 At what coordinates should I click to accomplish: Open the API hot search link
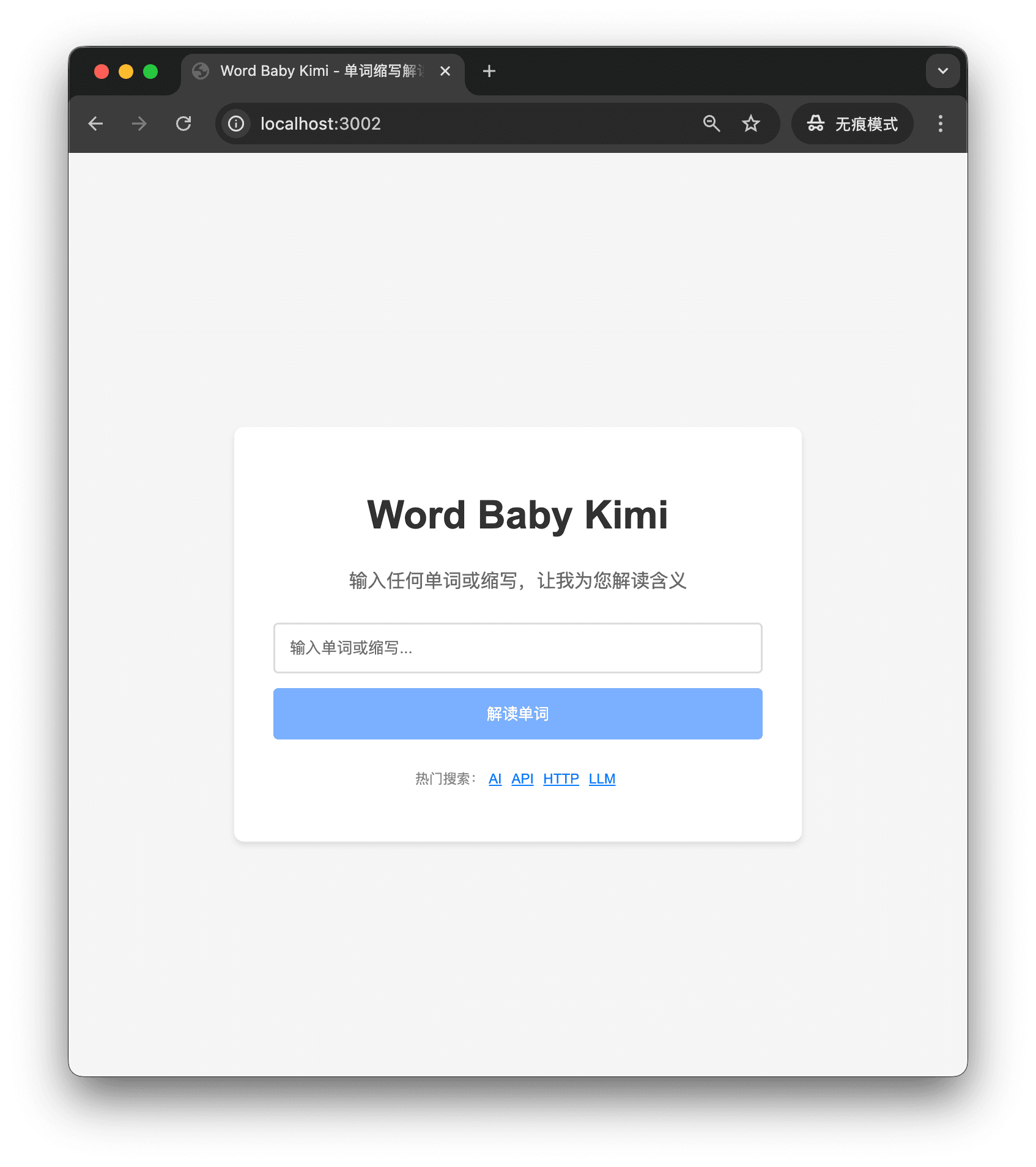tap(522, 779)
